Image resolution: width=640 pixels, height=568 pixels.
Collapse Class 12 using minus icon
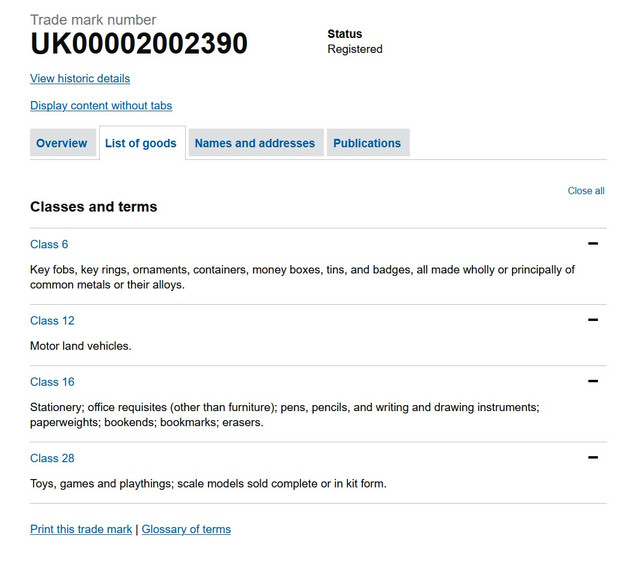pyautogui.click(x=593, y=320)
